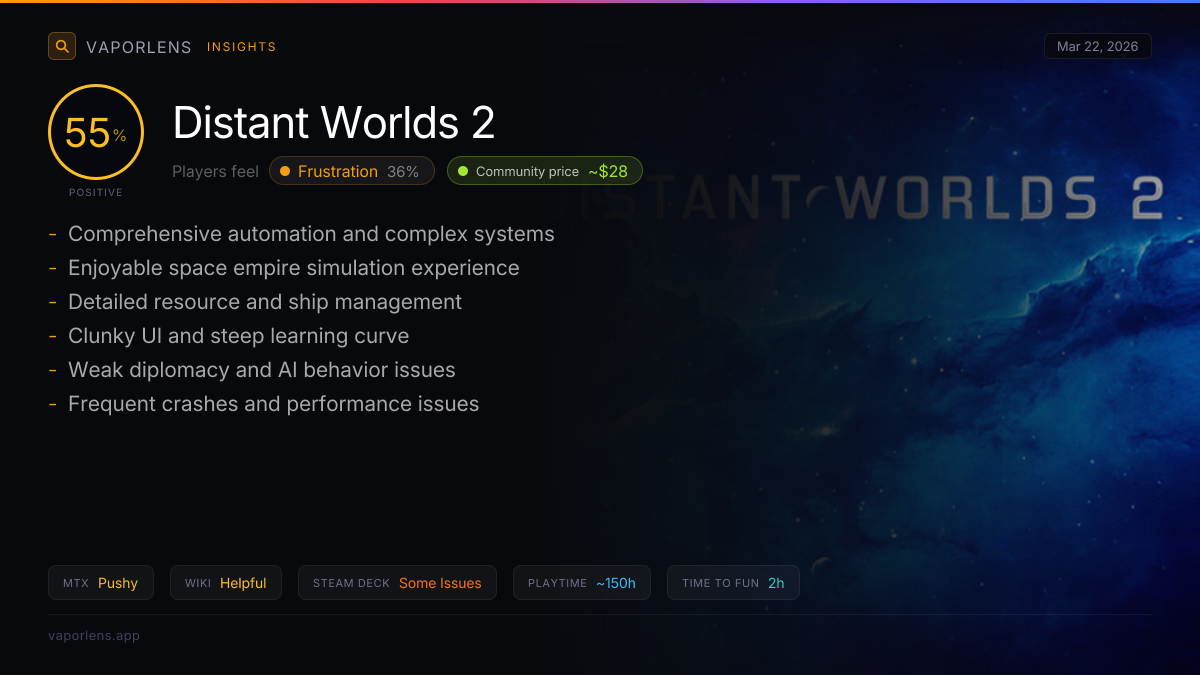1200x675 pixels.
Task: Click the VAPORLENS brand name
Action: [x=139, y=47]
